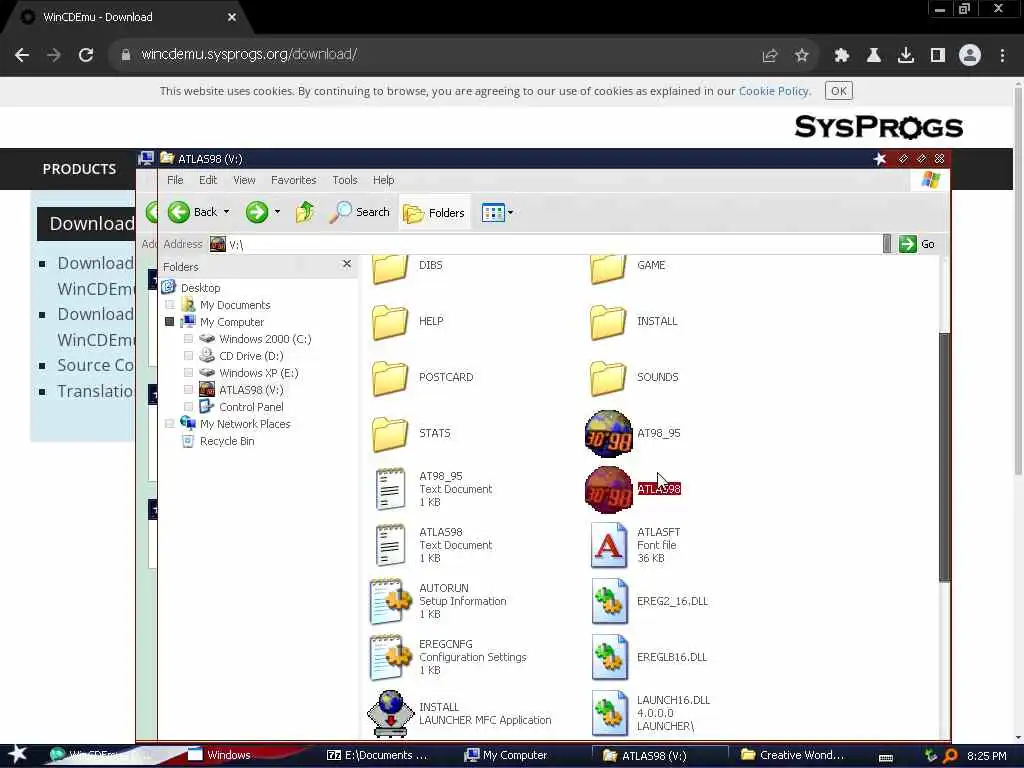Select Windows XP (E:) in folder tree

tap(259, 373)
